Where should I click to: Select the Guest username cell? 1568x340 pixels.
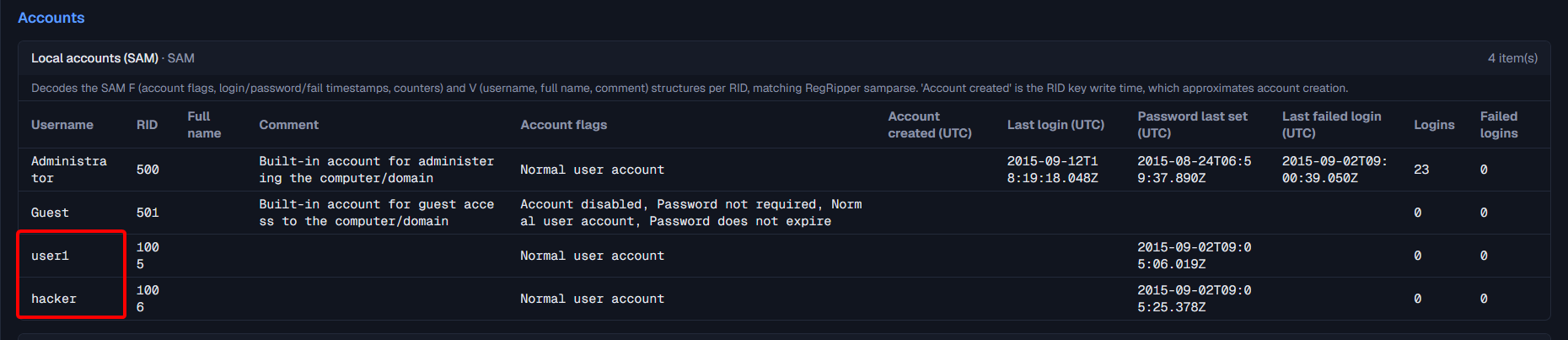(50, 213)
